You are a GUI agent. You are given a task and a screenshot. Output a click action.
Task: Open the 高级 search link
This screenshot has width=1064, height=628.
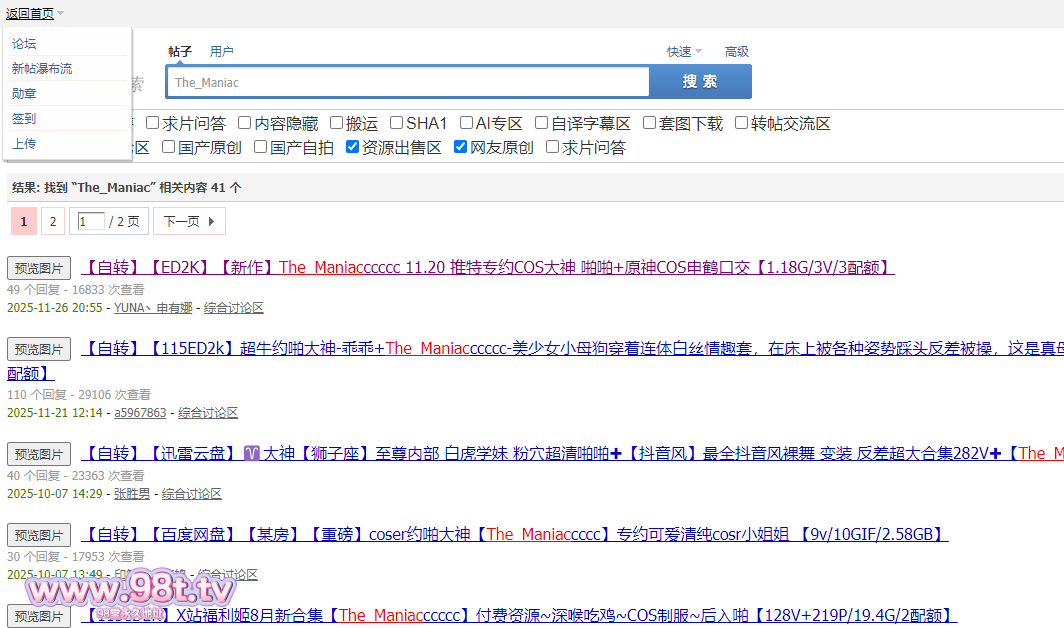(737, 52)
